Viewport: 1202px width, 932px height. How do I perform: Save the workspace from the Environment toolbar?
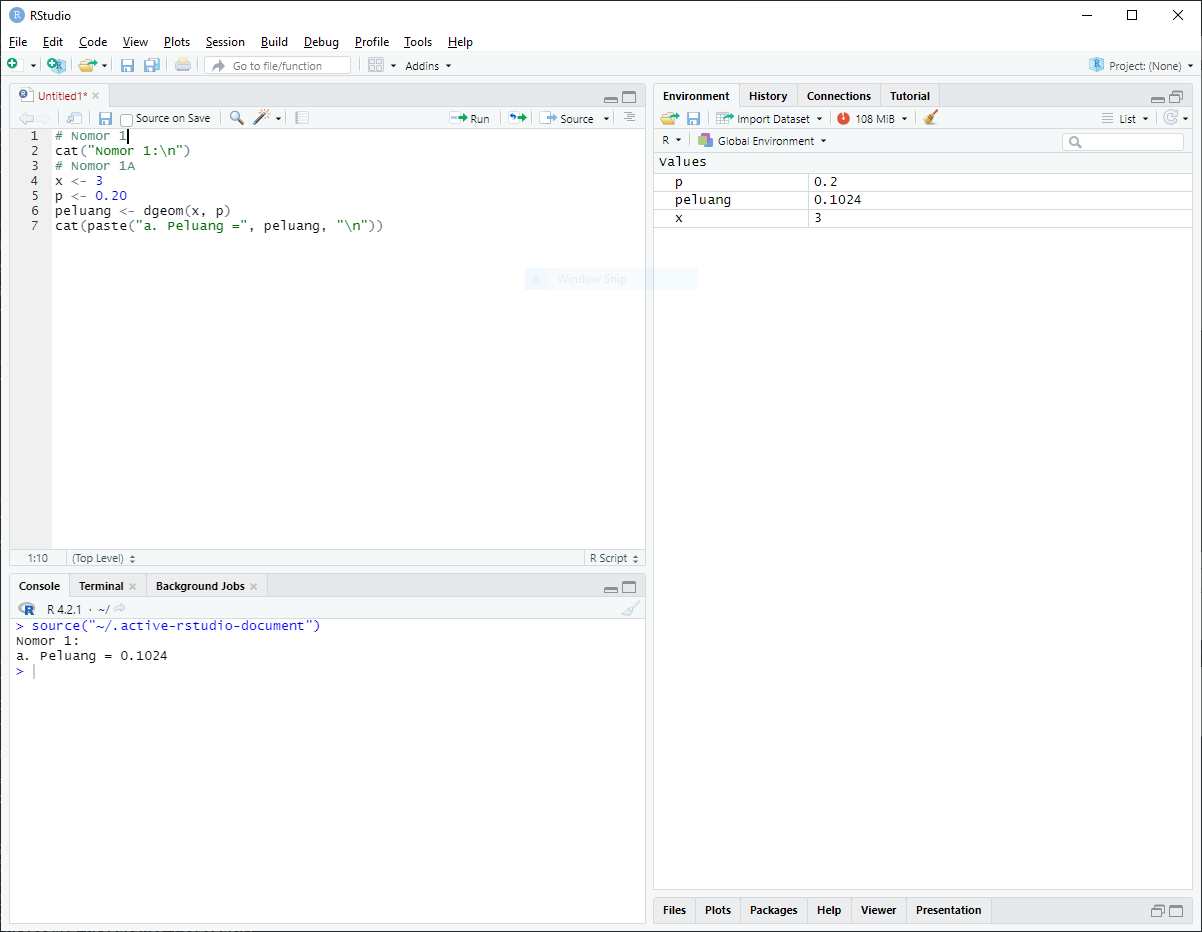pos(693,118)
